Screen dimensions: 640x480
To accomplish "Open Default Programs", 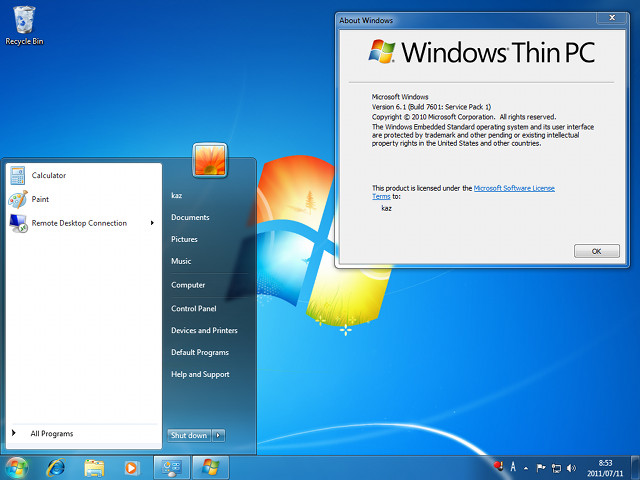I will [x=200, y=352].
